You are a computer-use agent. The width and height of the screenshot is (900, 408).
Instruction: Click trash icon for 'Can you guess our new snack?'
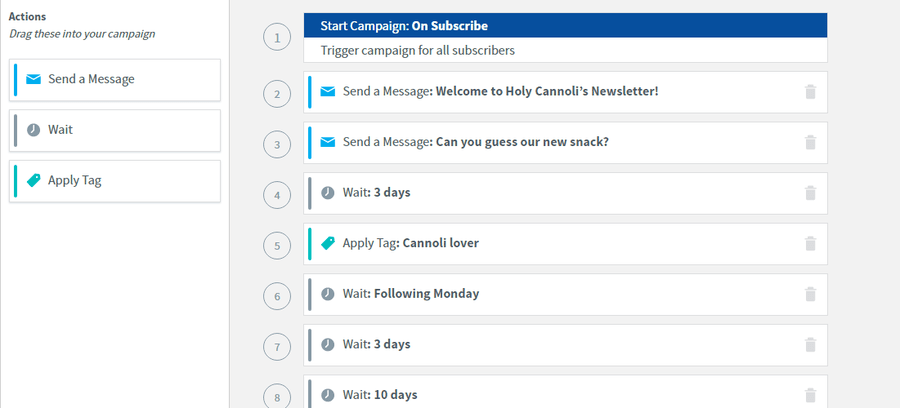click(x=810, y=142)
